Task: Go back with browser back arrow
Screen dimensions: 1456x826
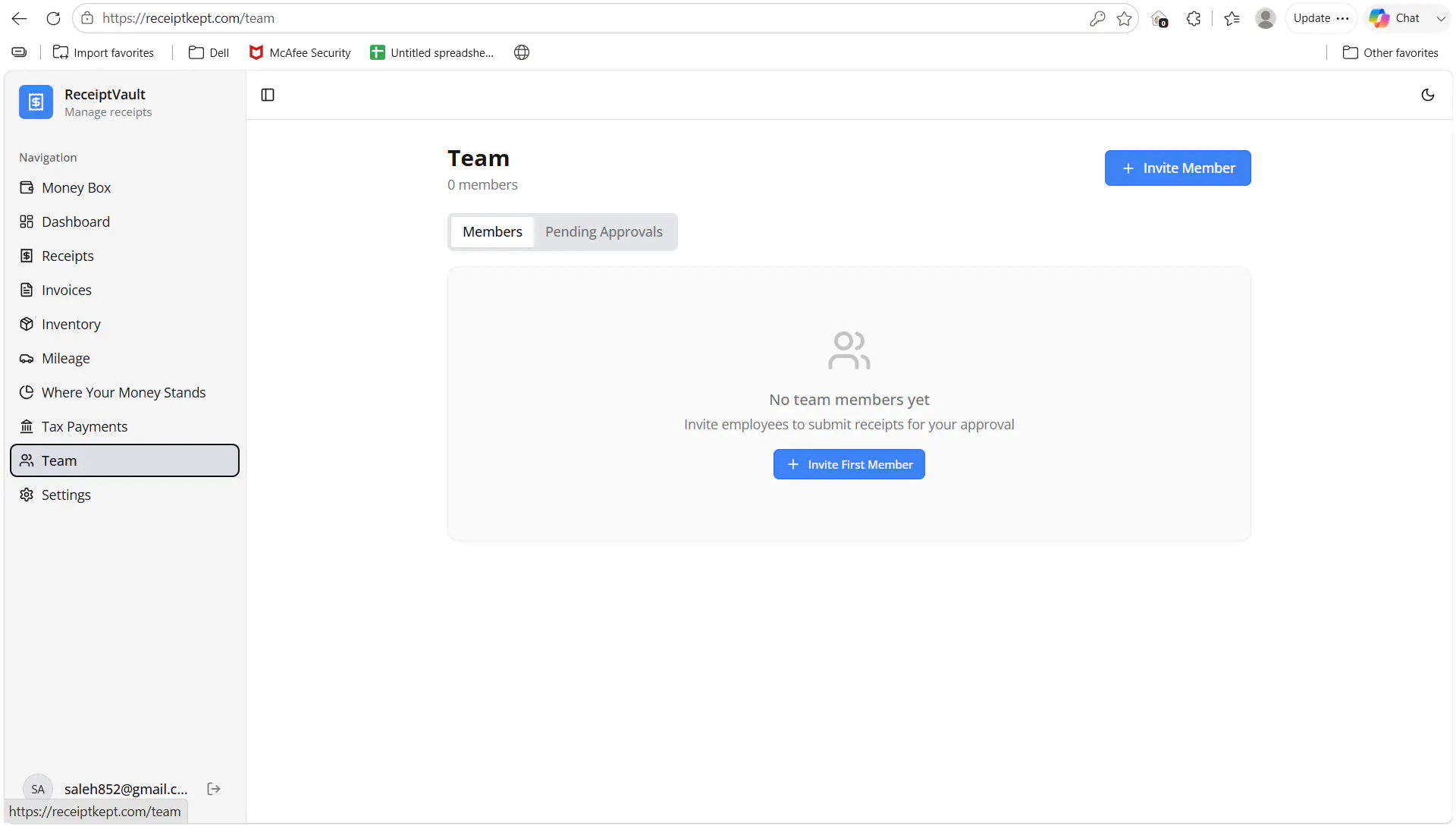Action: click(20, 18)
